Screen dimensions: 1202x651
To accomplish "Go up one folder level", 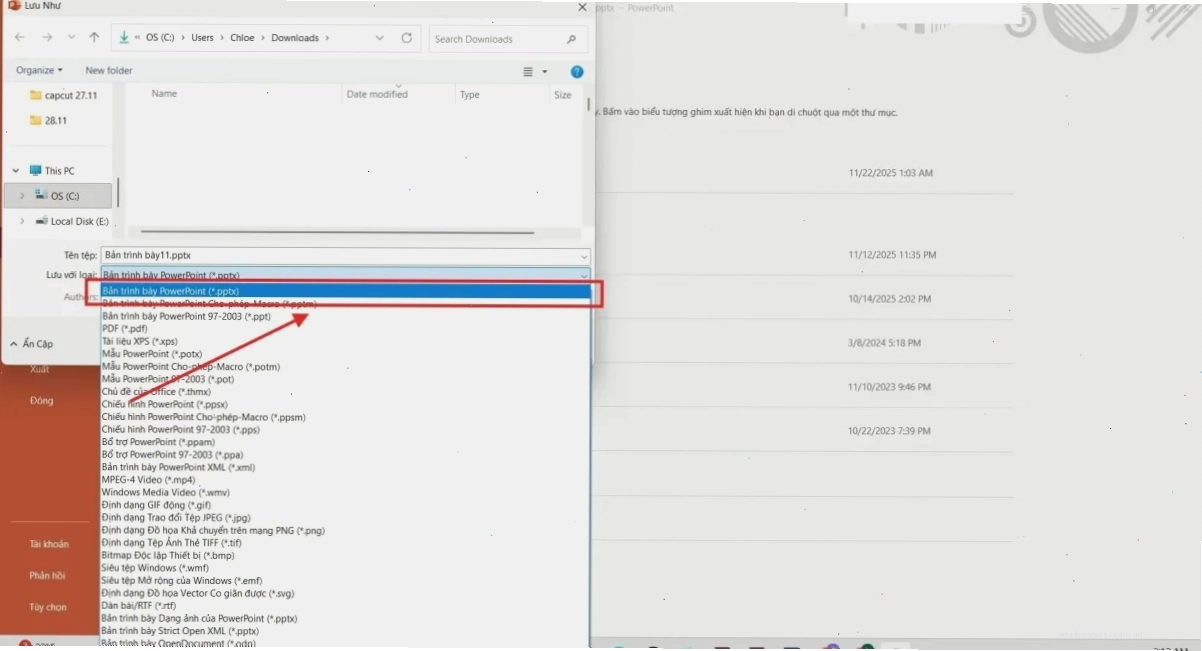I will (x=94, y=38).
